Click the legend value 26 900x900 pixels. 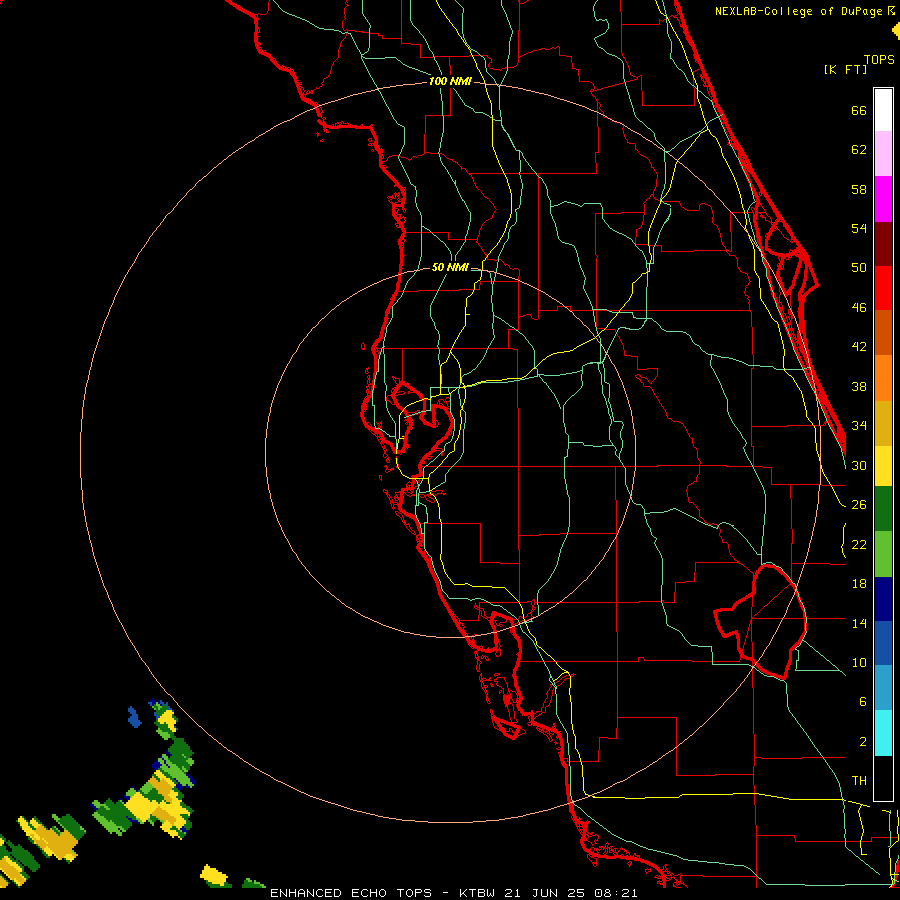click(859, 505)
